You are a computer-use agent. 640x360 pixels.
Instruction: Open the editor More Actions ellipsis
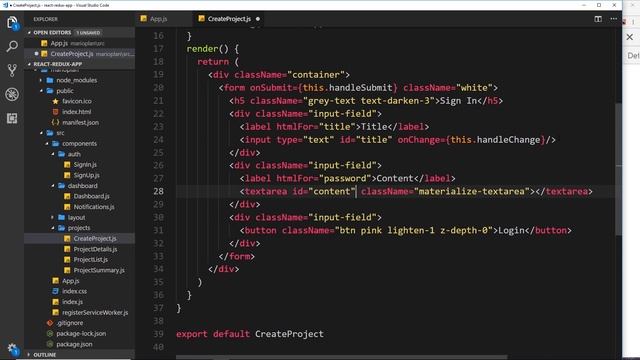(613, 19)
